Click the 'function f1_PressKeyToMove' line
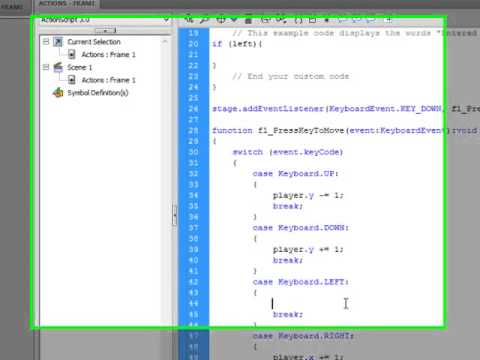The height and width of the screenshot is (360, 480). 345,130
